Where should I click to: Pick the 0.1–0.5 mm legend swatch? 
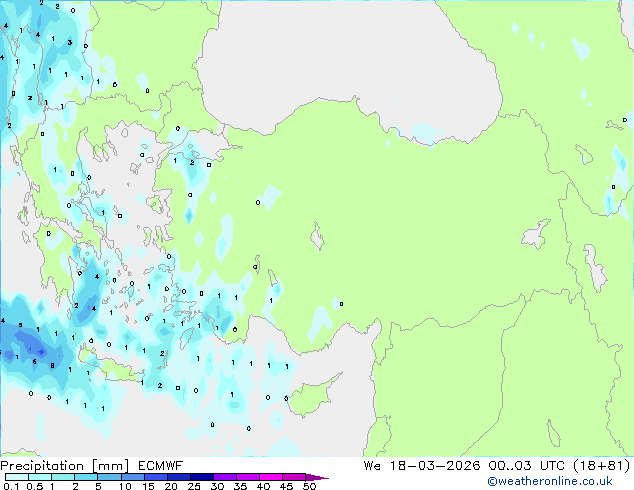(17, 477)
